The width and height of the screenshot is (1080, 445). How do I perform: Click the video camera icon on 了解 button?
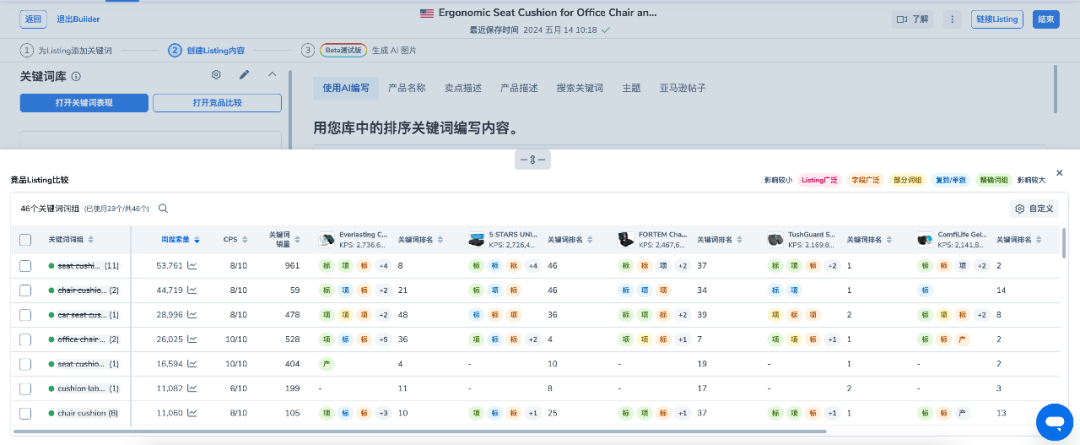pos(902,19)
